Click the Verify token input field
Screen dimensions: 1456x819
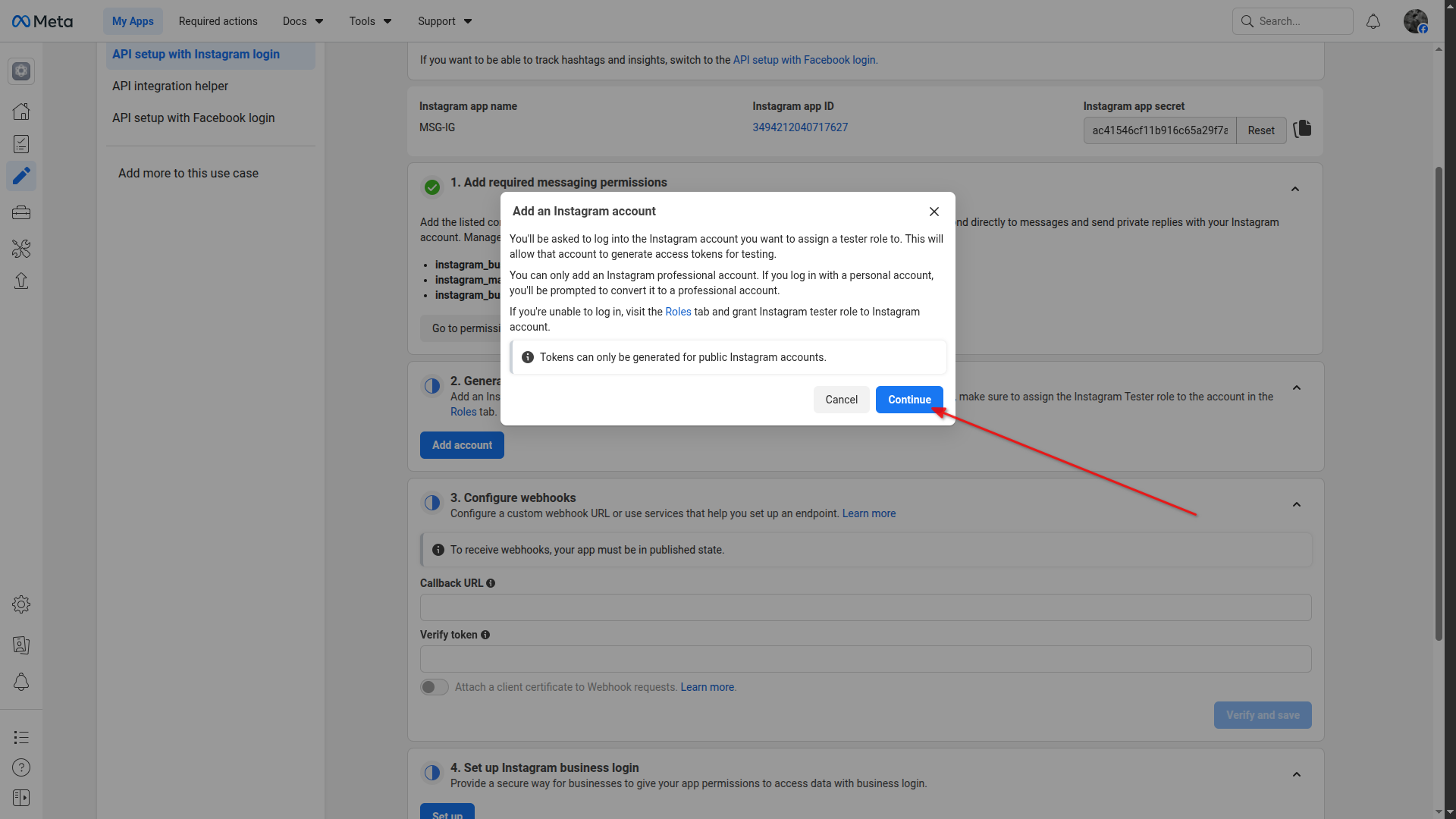click(x=864, y=659)
